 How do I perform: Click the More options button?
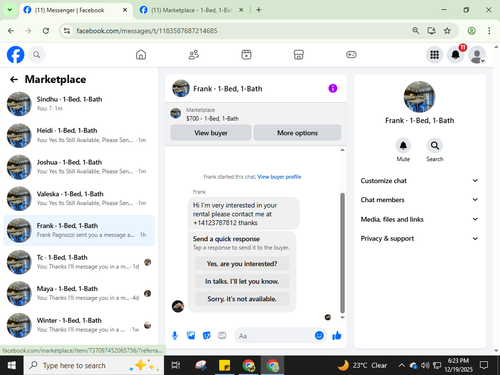297,133
